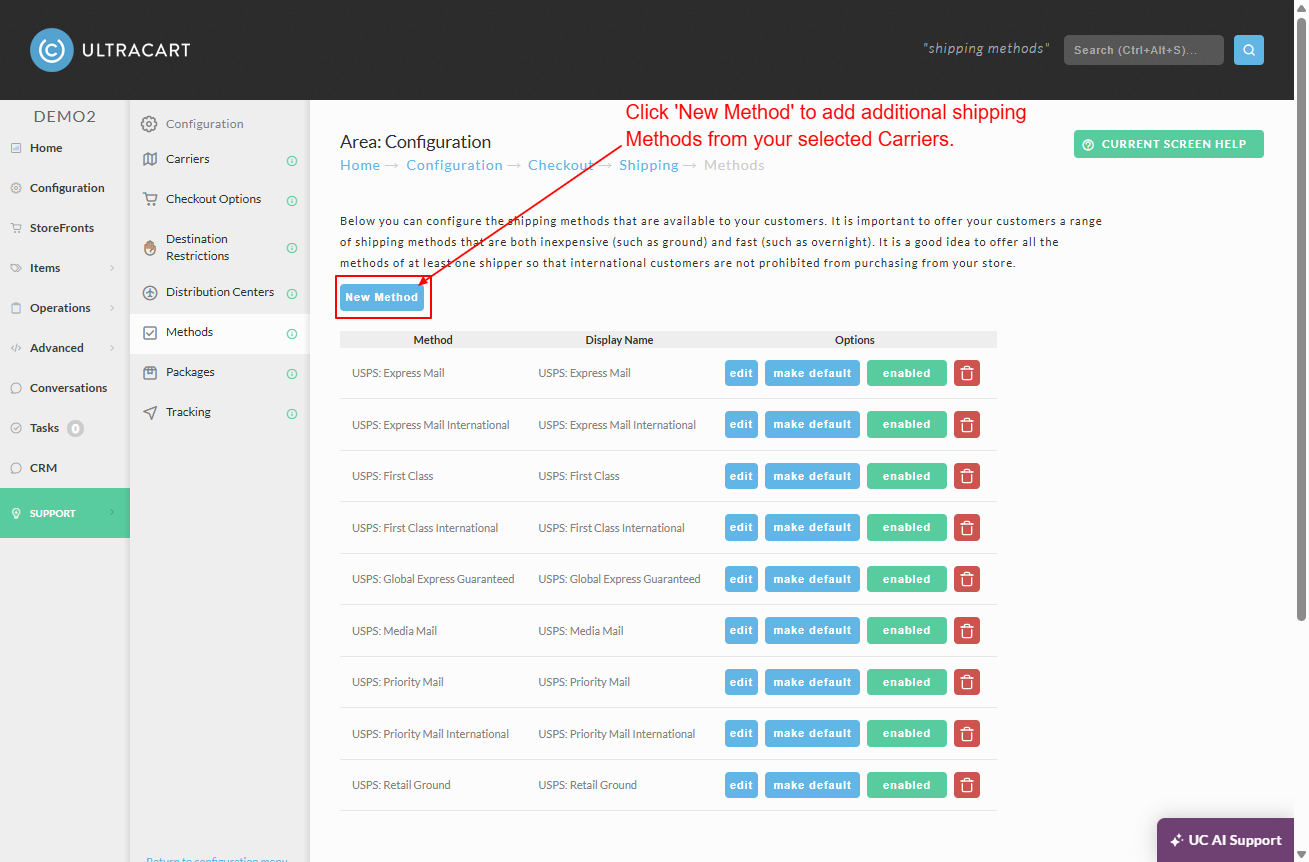Image resolution: width=1309 pixels, height=862 pixels.
Task: Expand the Advanced sidebar menu
Action: coord(65,348)
